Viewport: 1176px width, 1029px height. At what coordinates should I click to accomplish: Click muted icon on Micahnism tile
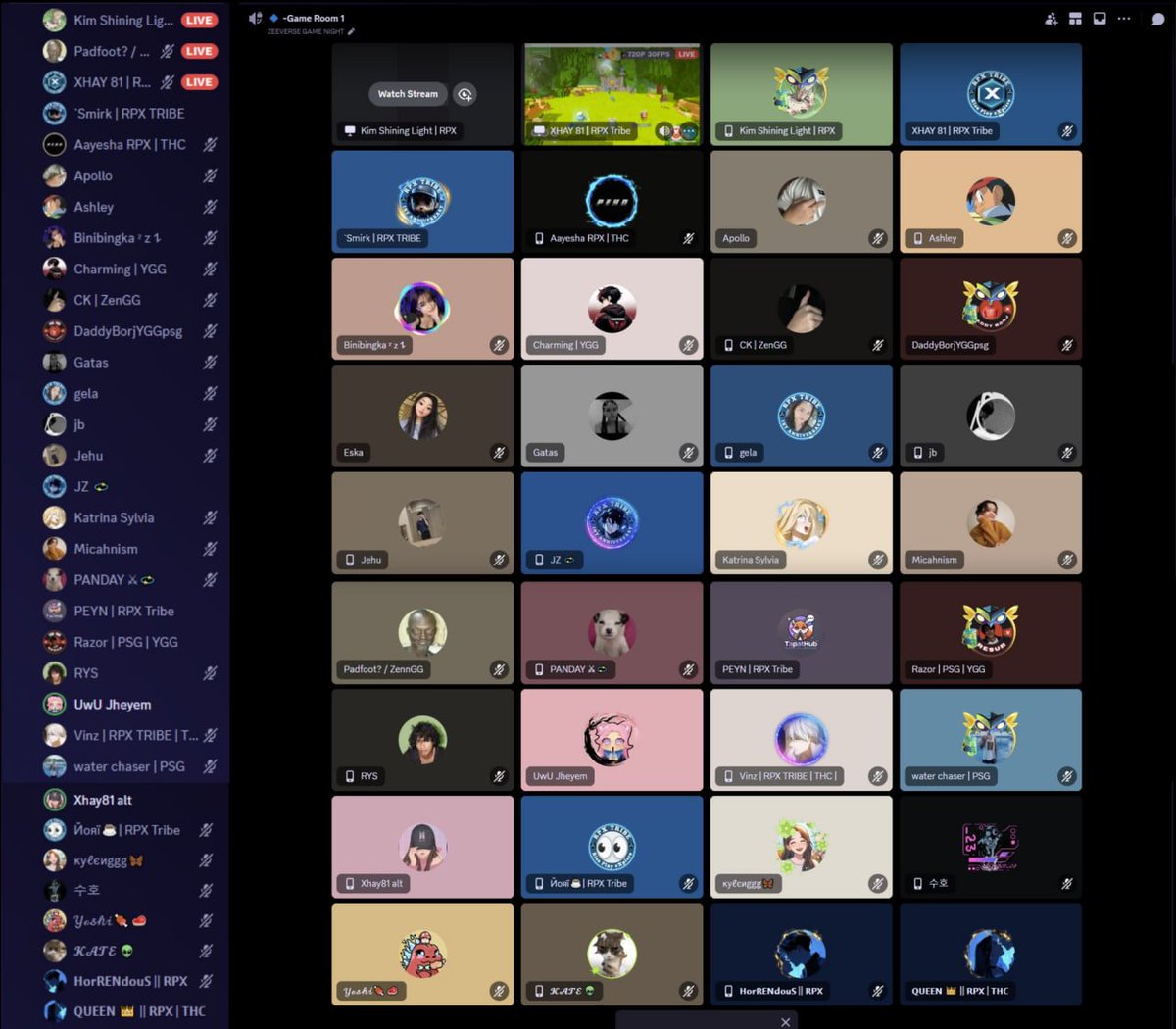[1067, 560]
